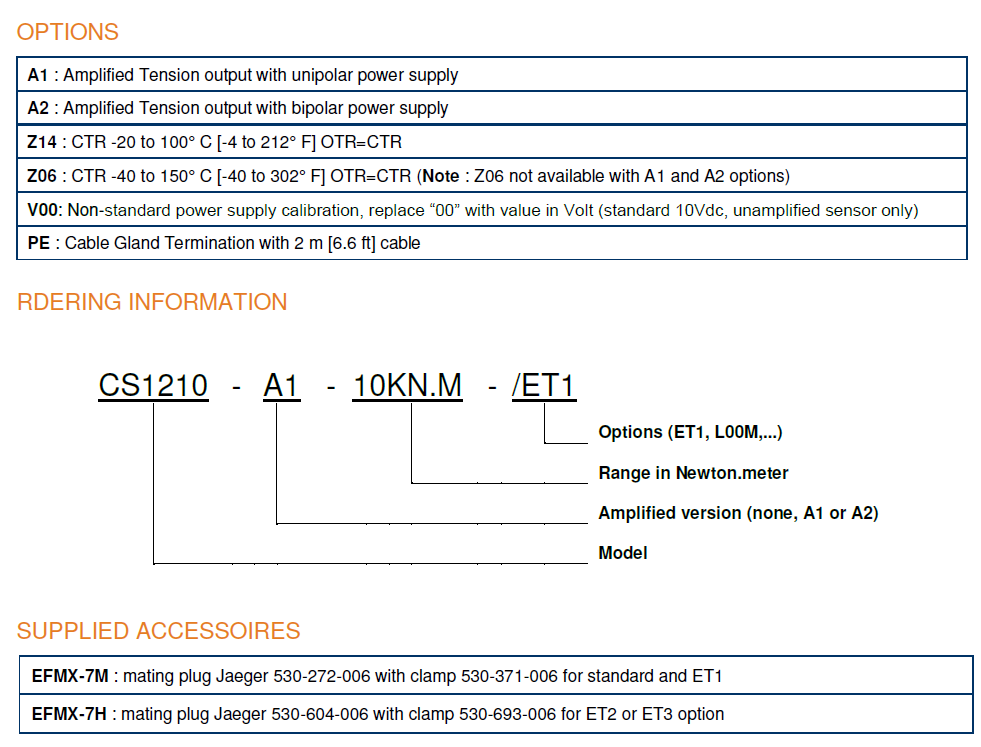Click the /ET1 option code
Image resolution: width=981 pixels, height=747 pixels.
pyautogui.click(x=544, y=386)
